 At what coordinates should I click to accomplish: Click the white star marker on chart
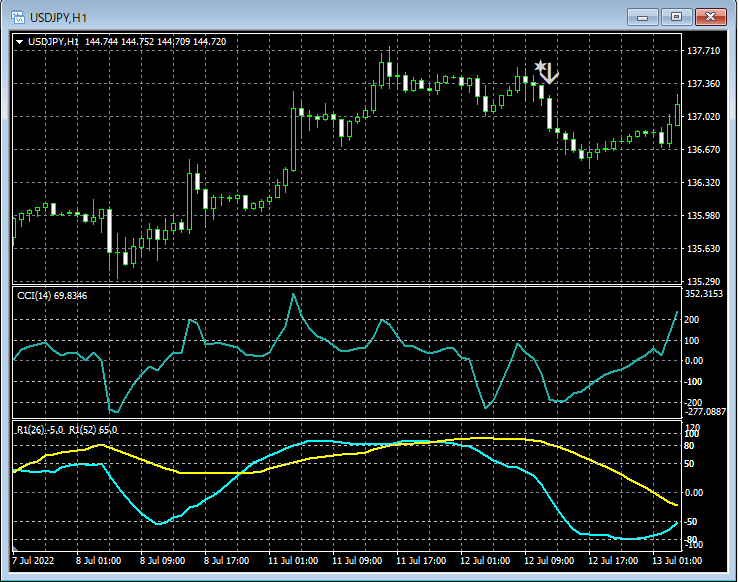pyautogui.click(x=540, y=67)
